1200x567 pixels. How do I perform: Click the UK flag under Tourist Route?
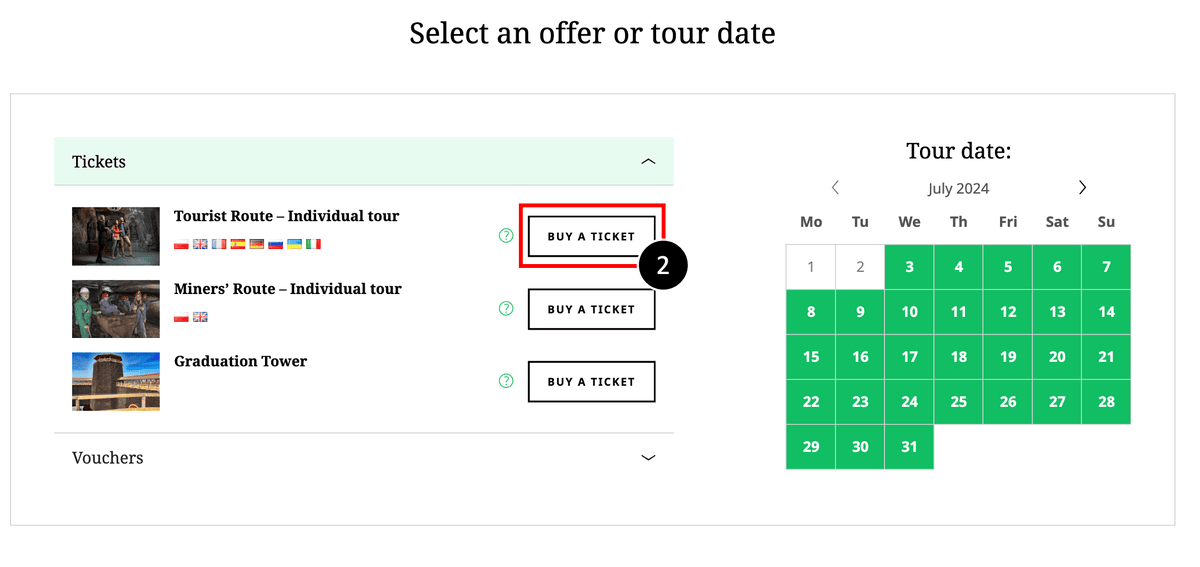200,244
